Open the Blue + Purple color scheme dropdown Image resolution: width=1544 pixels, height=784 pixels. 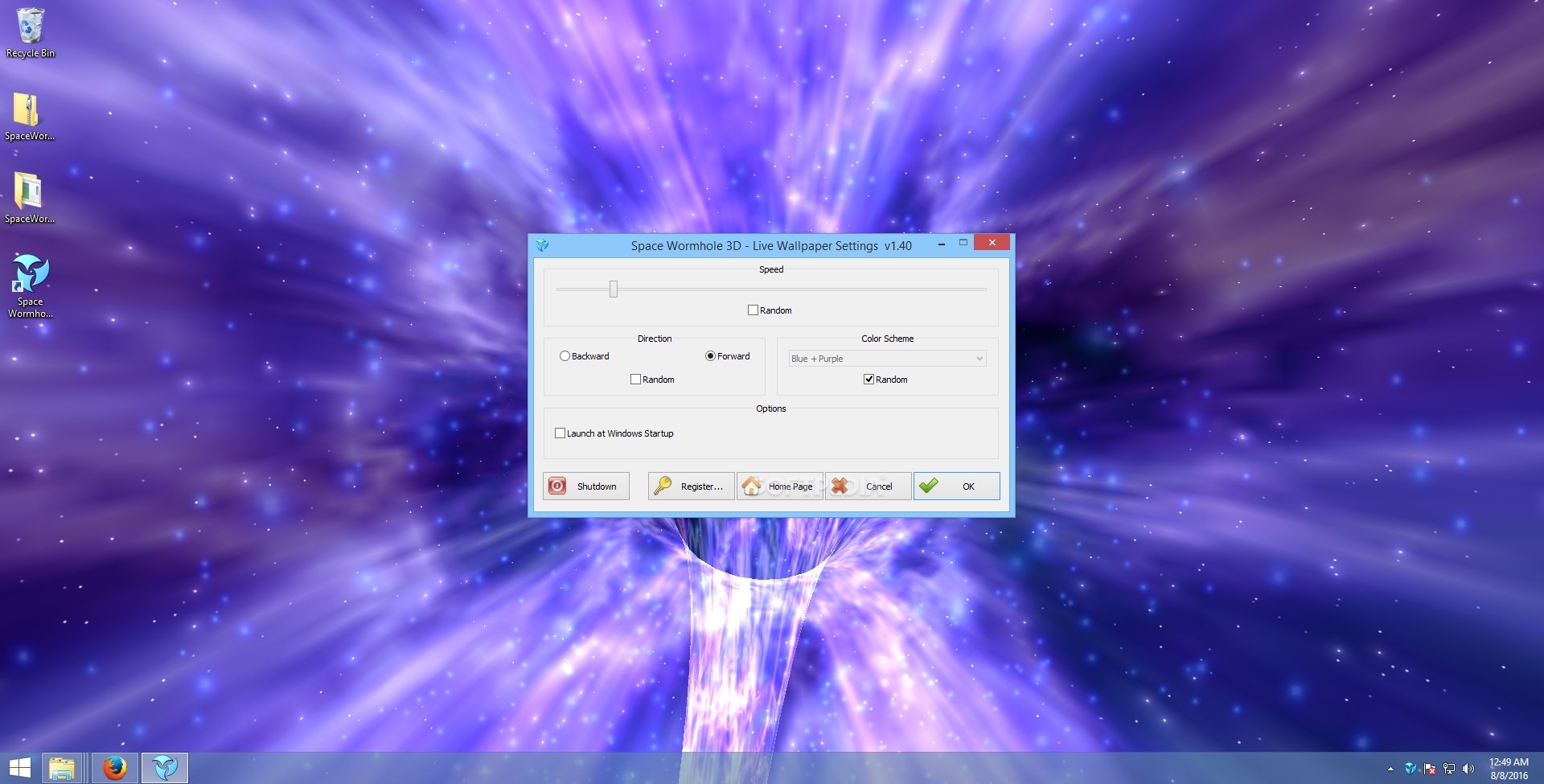(x=887, y=359)
